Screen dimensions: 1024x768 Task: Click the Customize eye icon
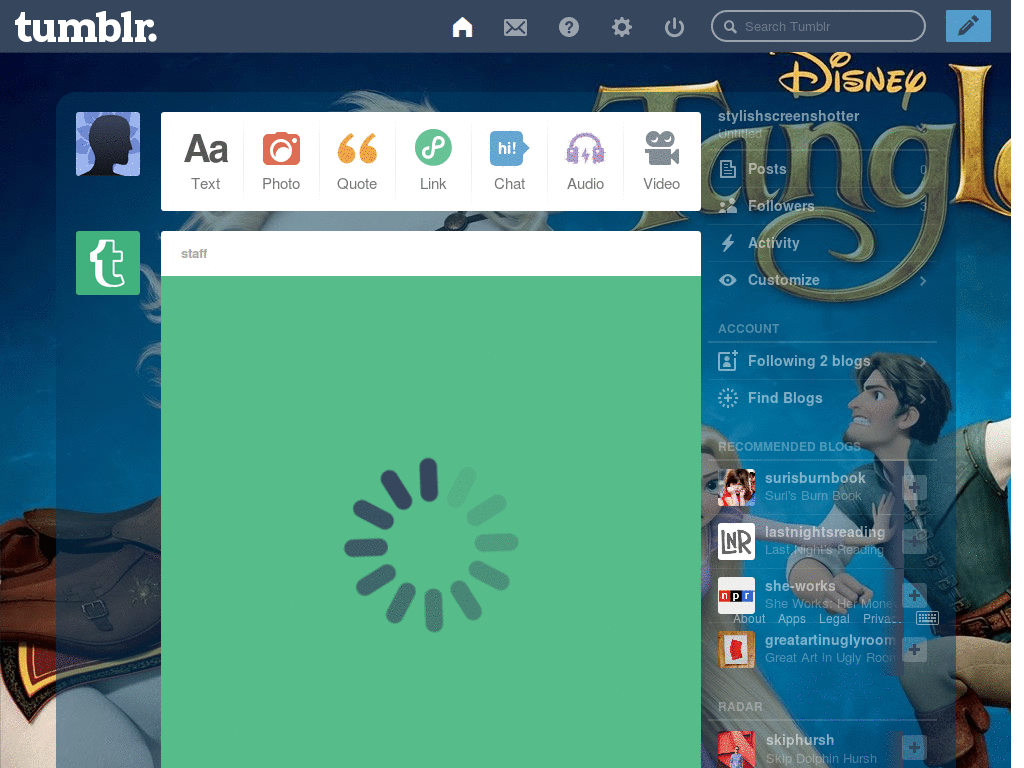tap(728, 280)
